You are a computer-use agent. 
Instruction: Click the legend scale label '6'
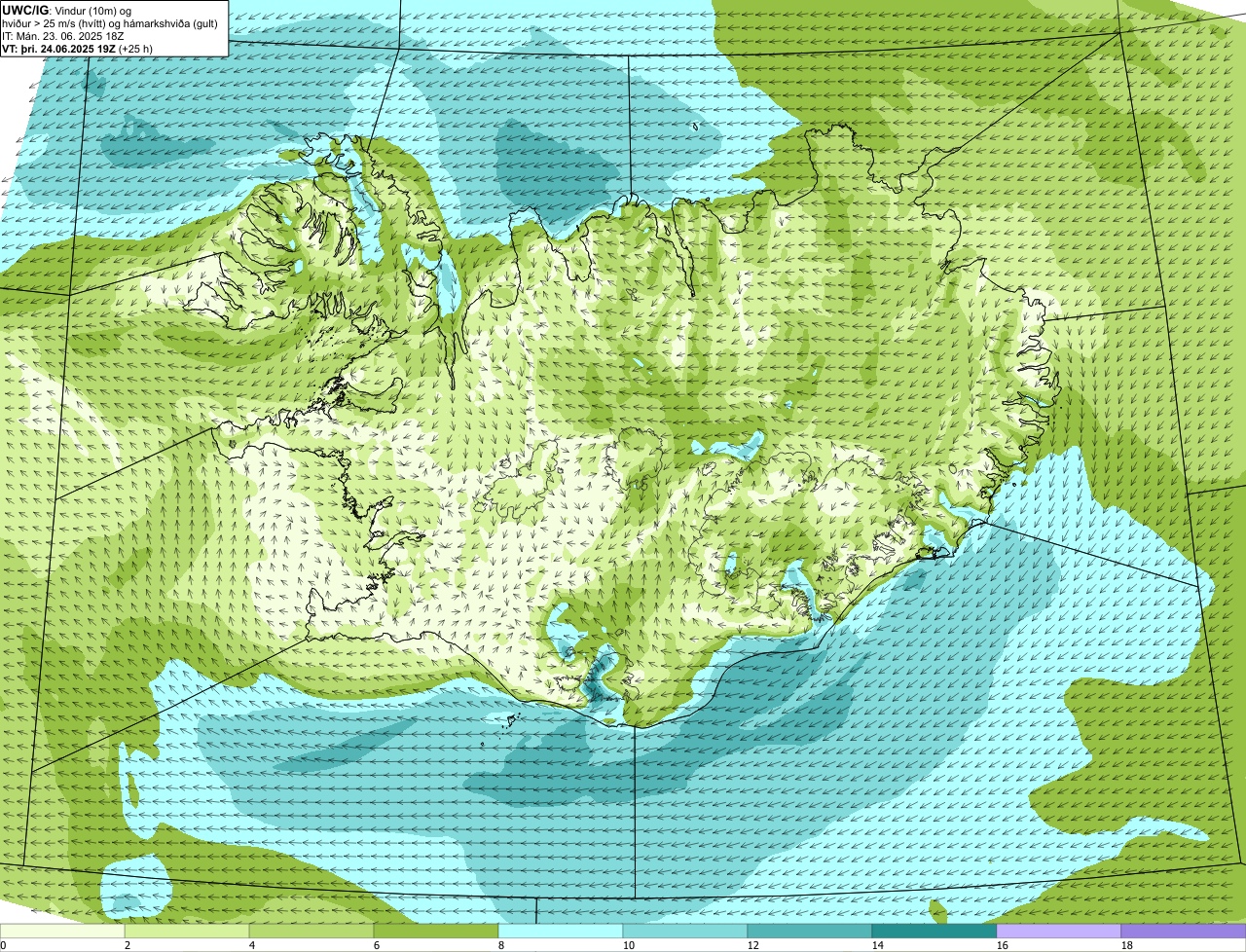click(377, 945)
